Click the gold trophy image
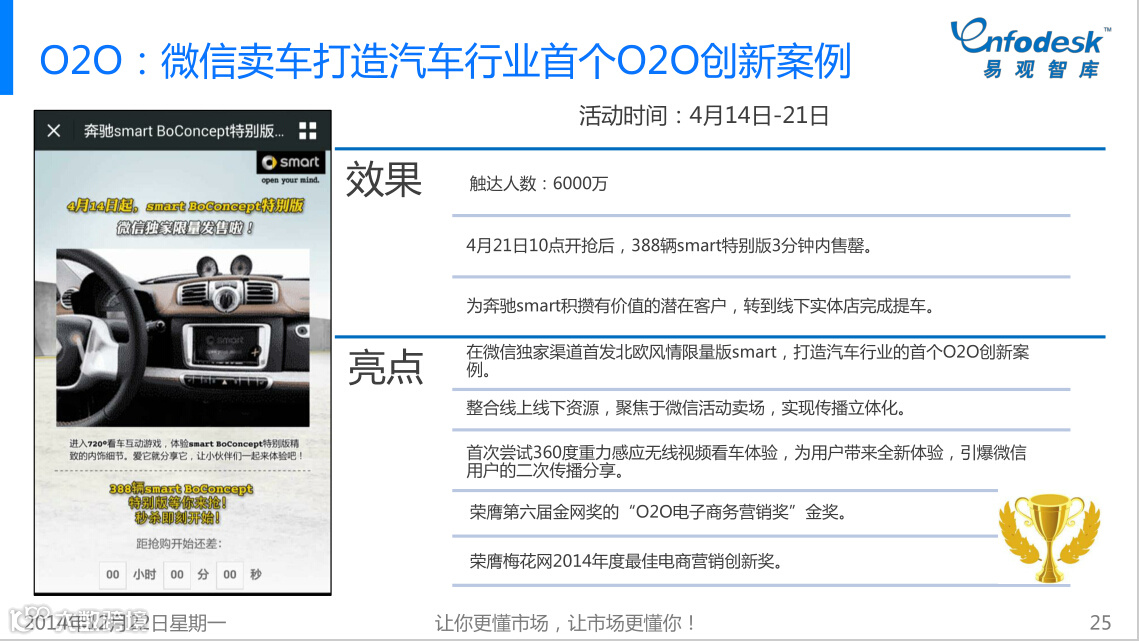 coord(1050,538)
